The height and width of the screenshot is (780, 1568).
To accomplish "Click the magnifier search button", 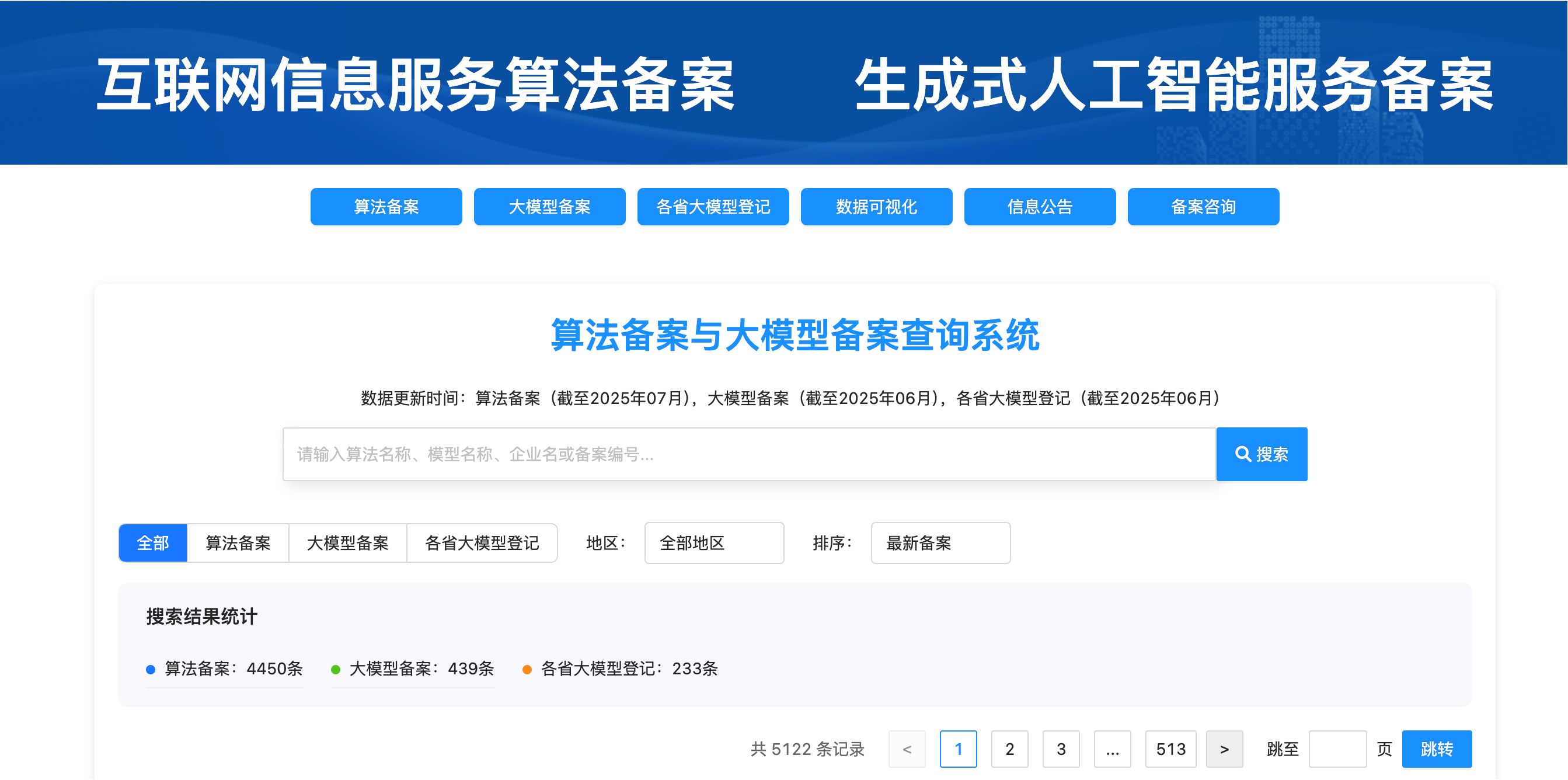I will (1261, 454).
